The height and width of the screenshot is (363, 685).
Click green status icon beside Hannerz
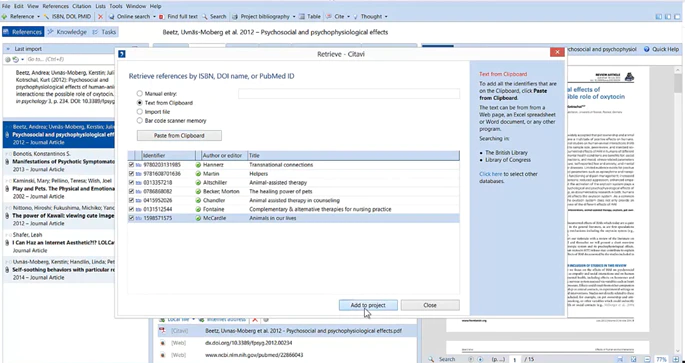(x=198, y=165)
